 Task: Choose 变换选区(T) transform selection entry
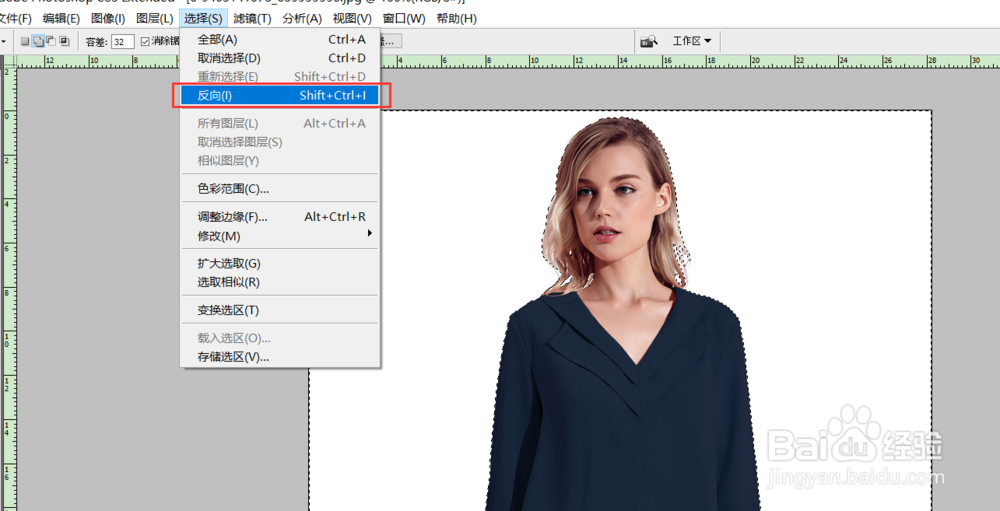click(x=281, y=310)
